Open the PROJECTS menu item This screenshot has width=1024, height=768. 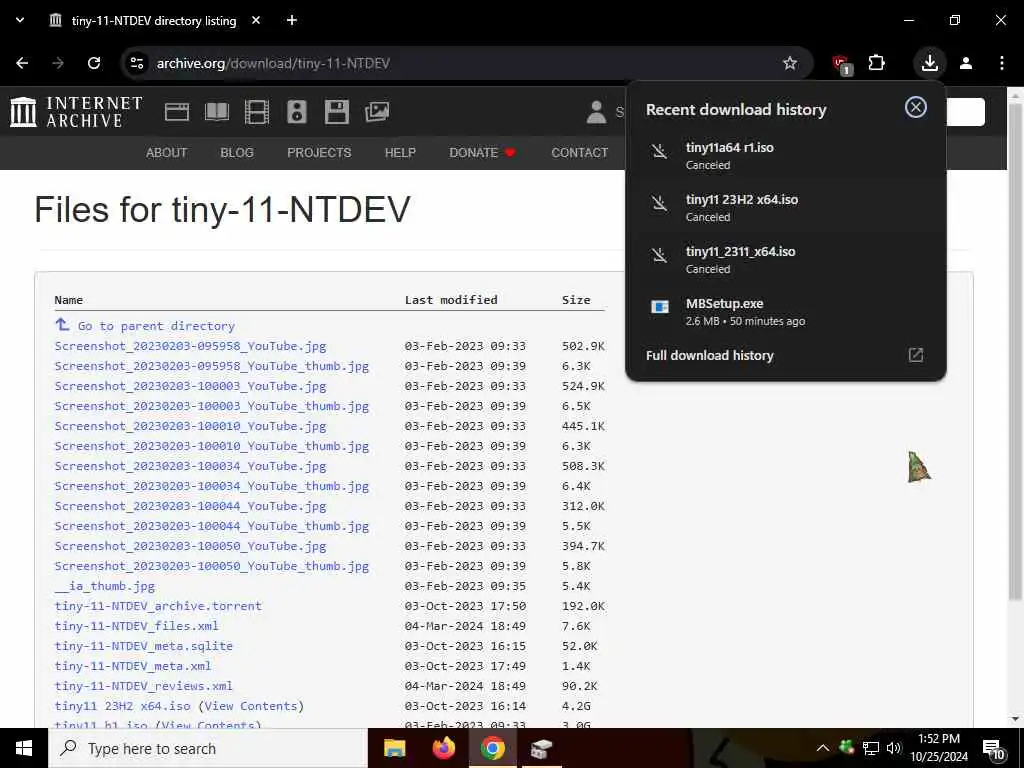point(319,153)
